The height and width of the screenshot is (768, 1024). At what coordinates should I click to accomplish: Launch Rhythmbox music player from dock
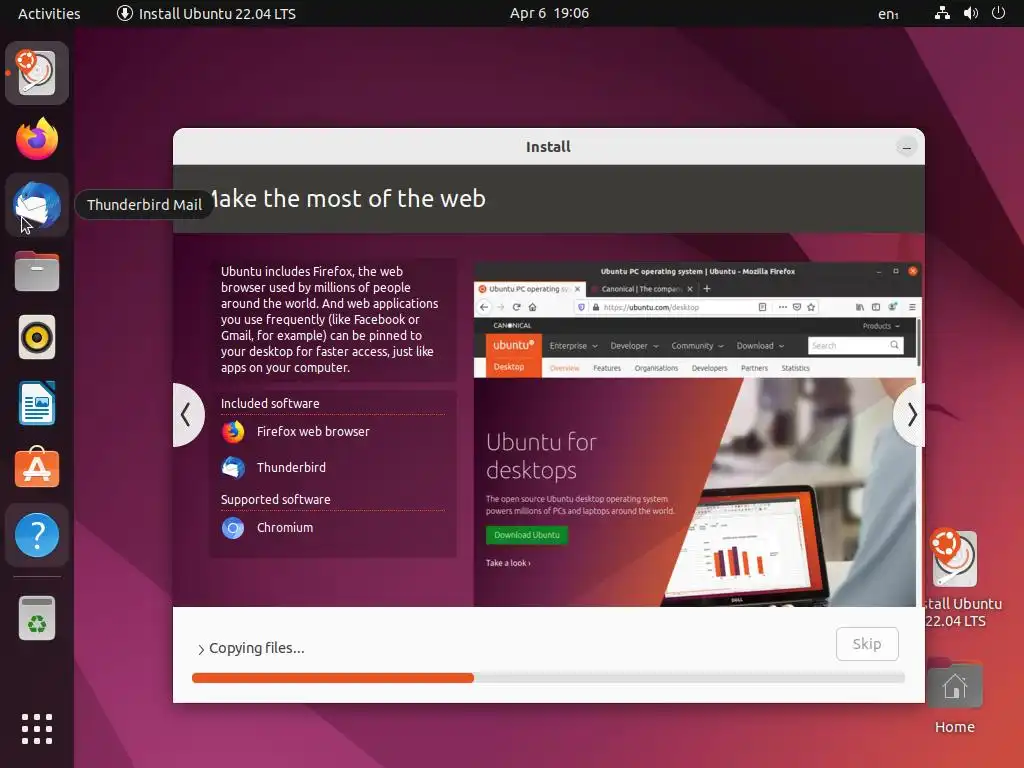tap(37, 337)
